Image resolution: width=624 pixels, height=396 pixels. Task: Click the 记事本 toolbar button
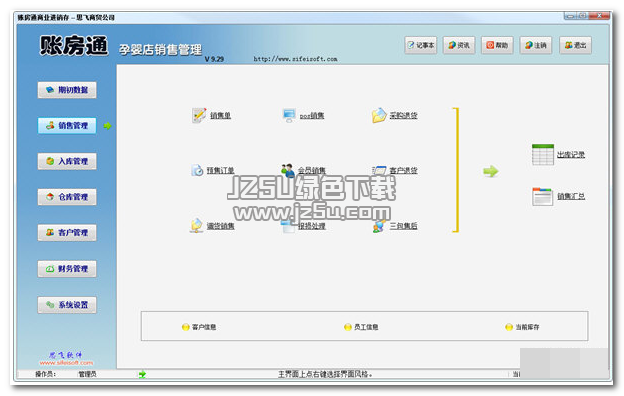tap(421, 45)
